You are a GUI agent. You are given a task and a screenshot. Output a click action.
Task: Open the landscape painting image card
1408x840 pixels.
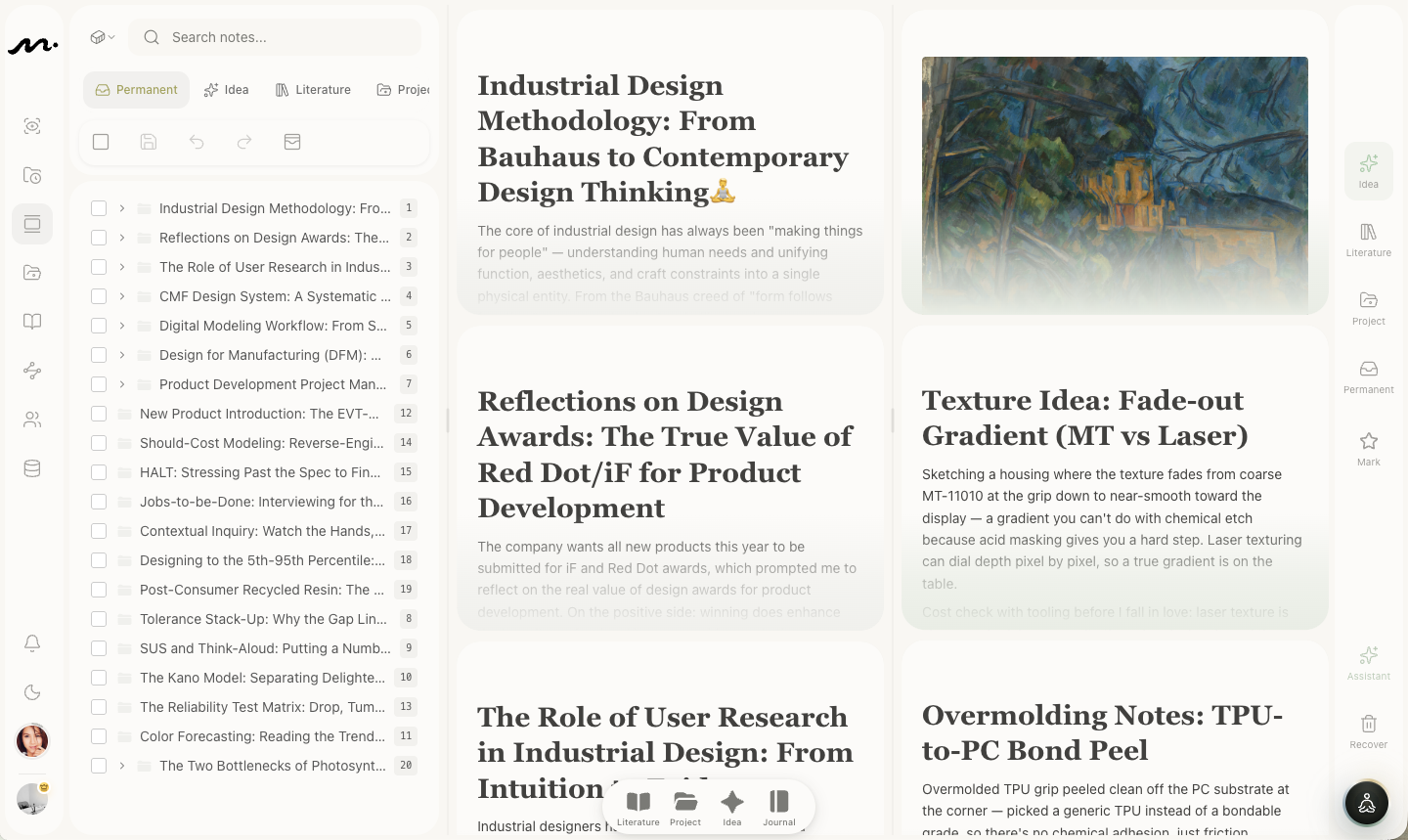[x=1115, y=162]
